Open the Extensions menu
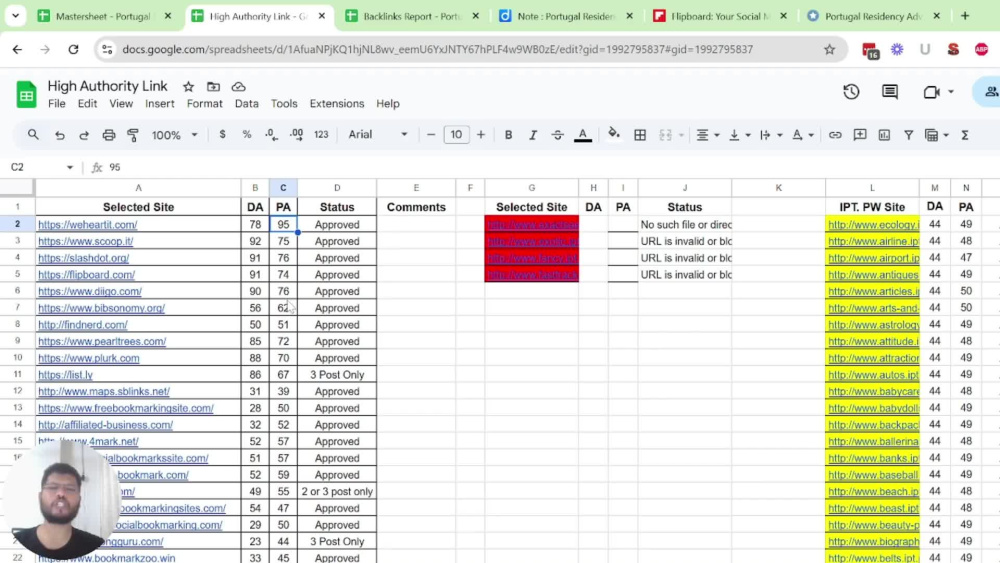This screenshot has width=1000, height=563. tap(337, 103)
